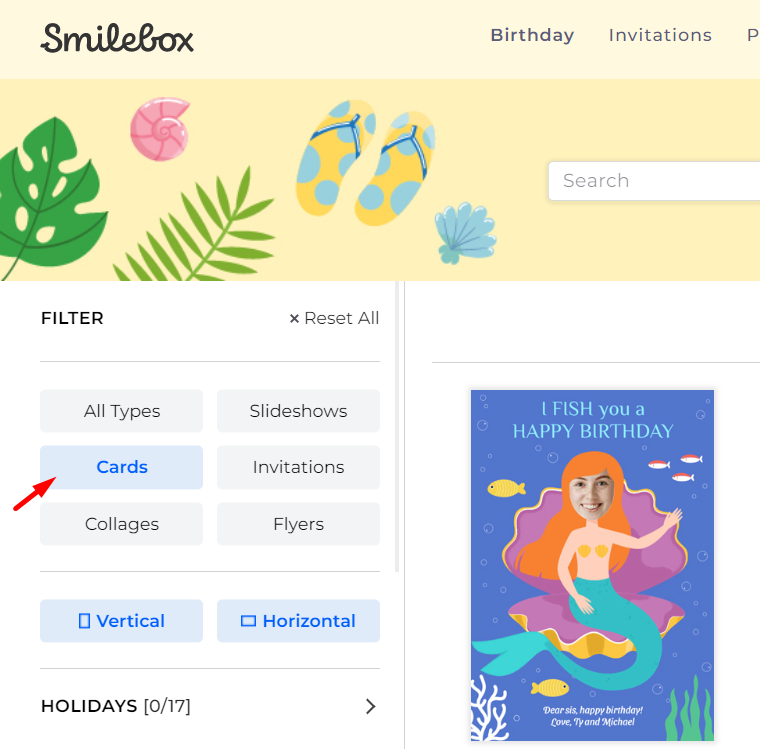Choose the Collages filter button
The width and height of the screenshot is (760, 749).
coord(122,524)
